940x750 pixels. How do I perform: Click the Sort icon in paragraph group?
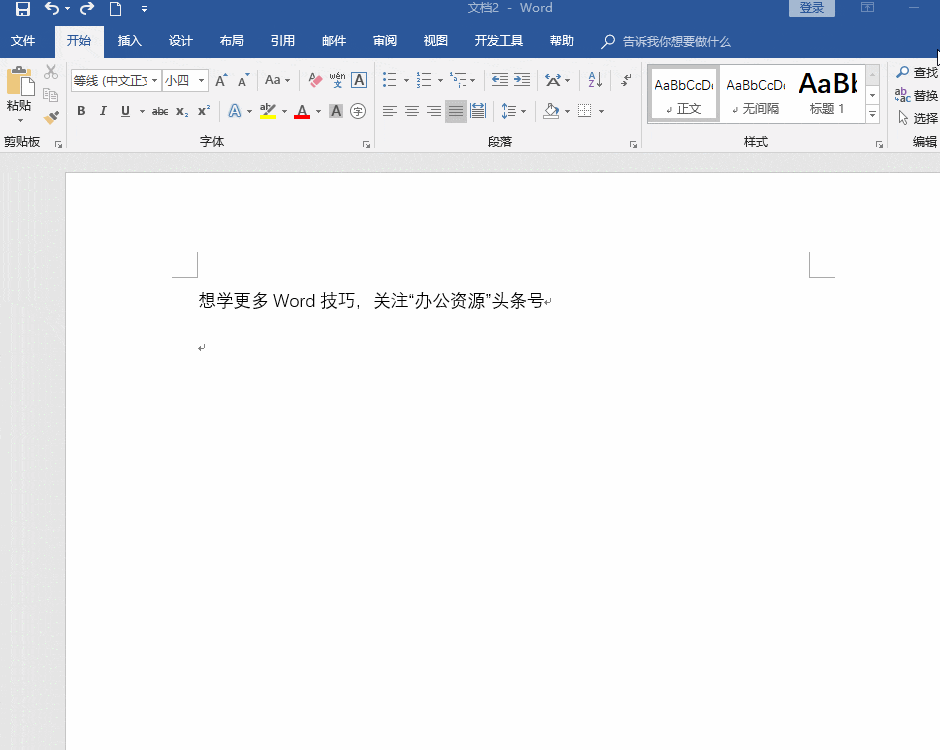595,80
